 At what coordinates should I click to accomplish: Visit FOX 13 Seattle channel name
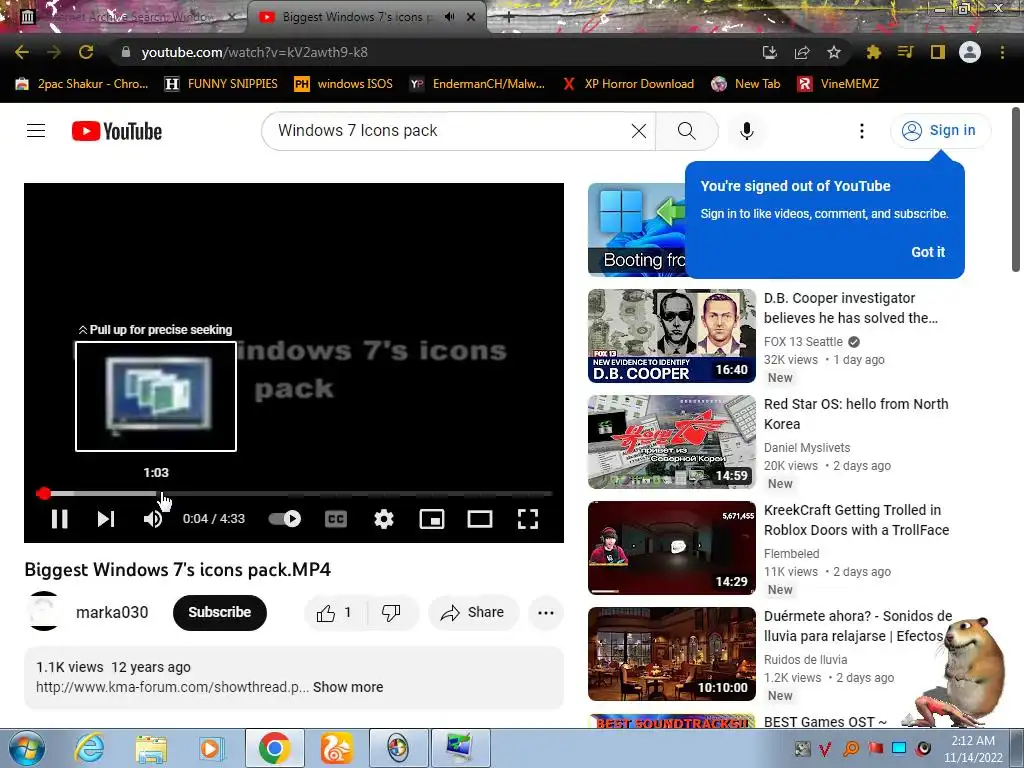[803, 342]
